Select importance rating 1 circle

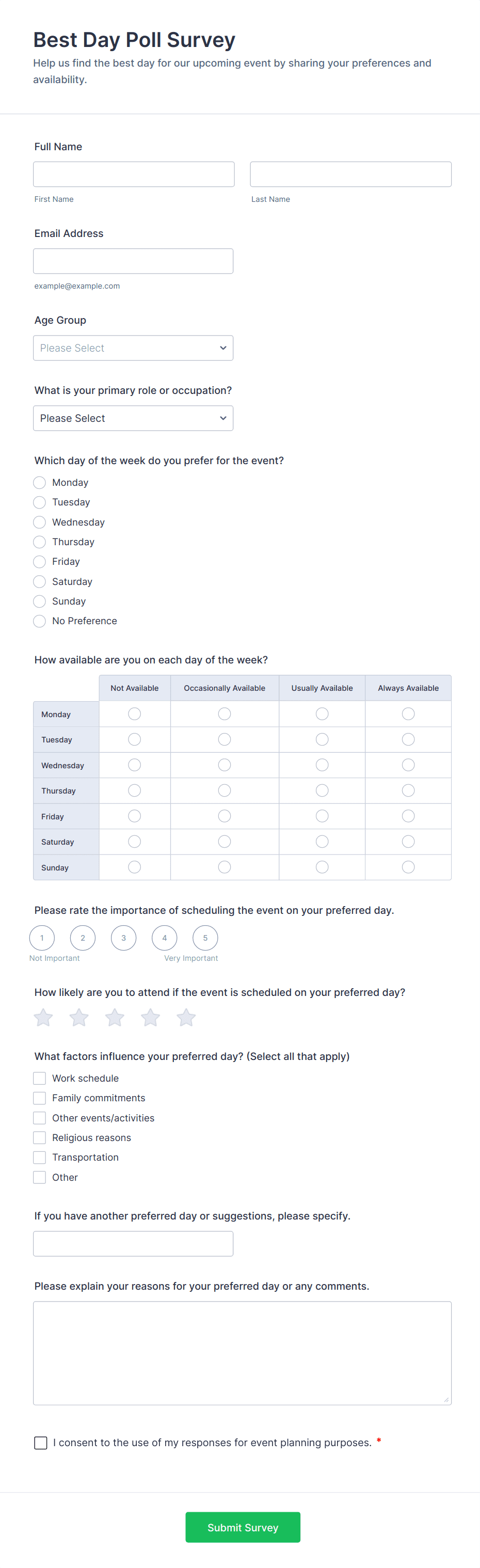pos(42,938)
